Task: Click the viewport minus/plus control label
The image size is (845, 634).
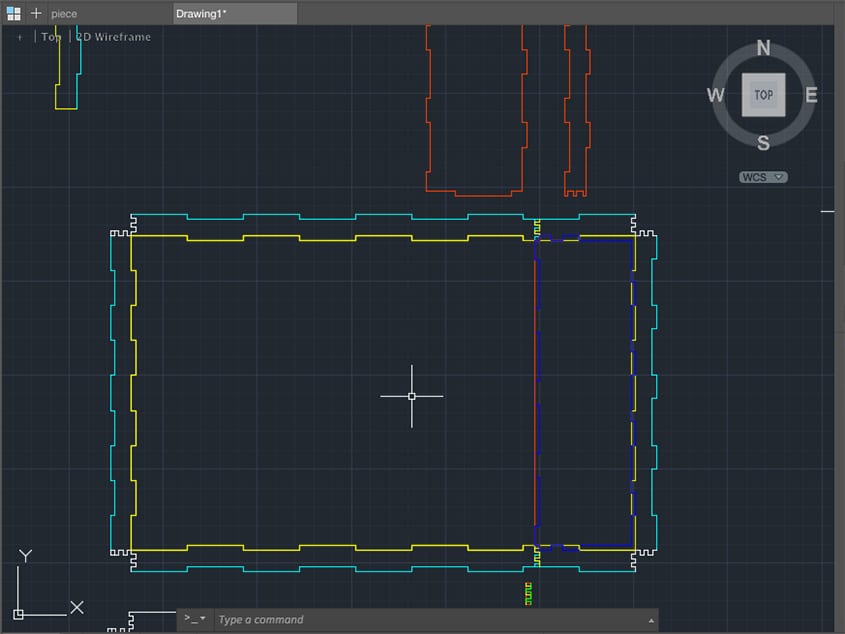Action: coord(19,37)
